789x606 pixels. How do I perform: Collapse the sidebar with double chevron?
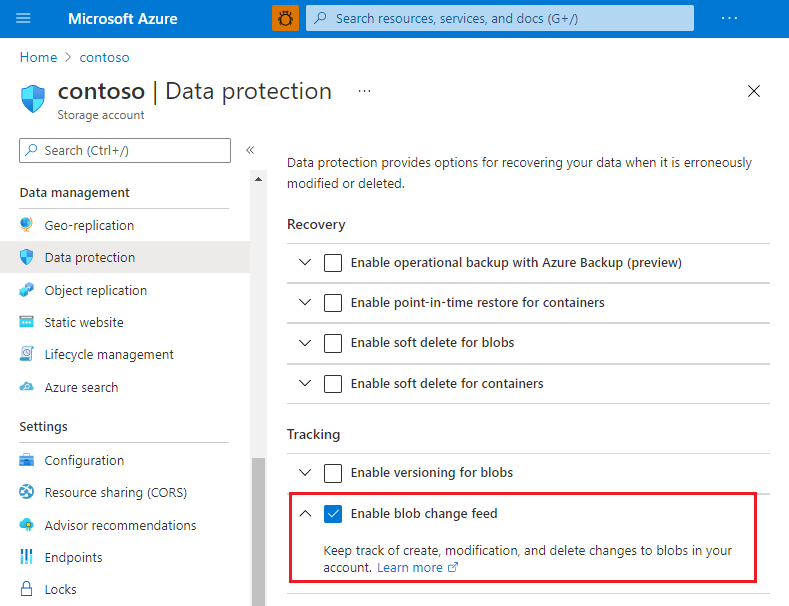[x=250, y=150]
